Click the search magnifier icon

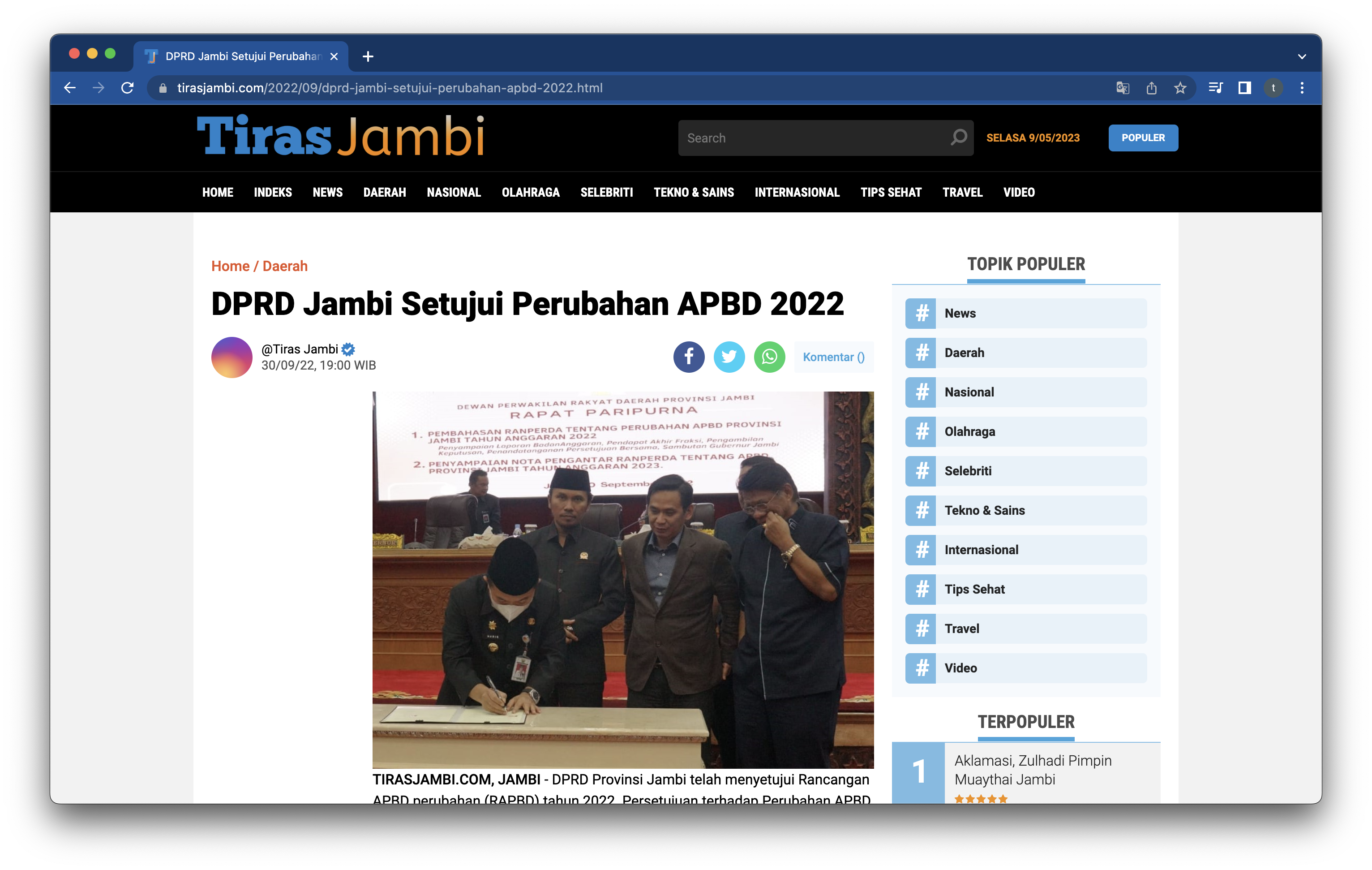click(959, 138)
